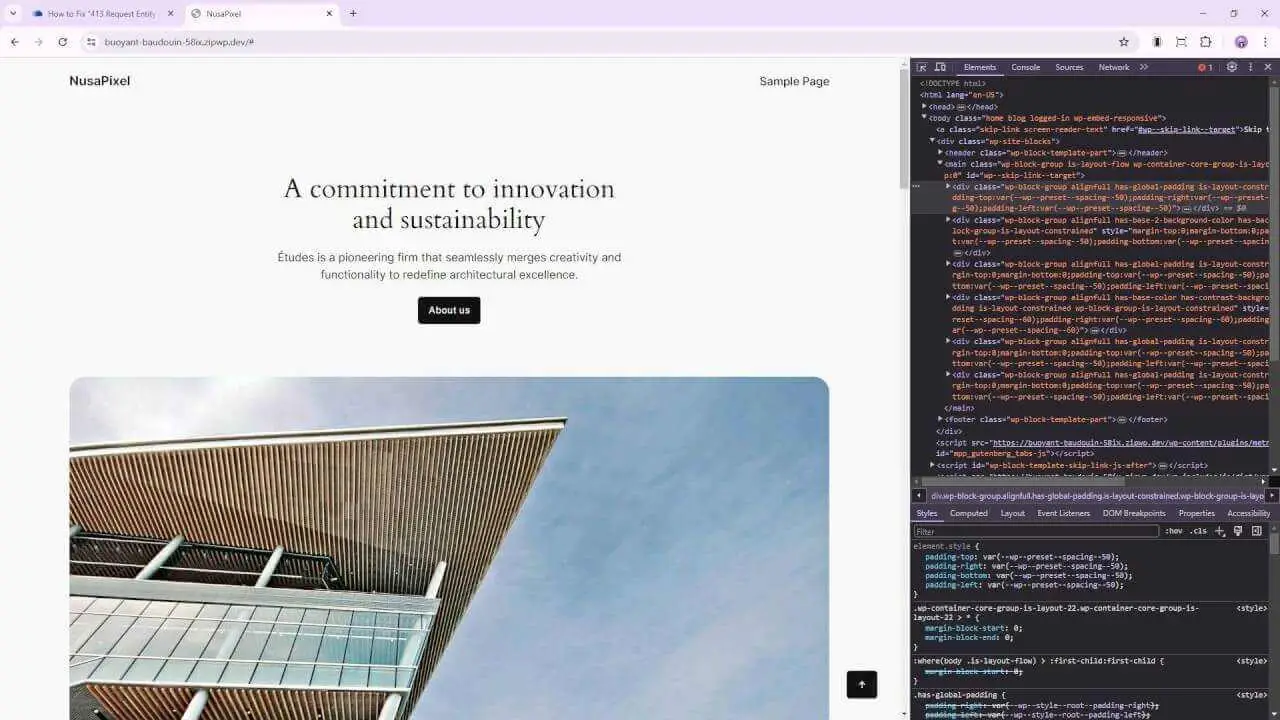This screenshot has width=1280, height=720.
Task: Toggle the :hov element state panel
Action: click(x=1173, y=531)
